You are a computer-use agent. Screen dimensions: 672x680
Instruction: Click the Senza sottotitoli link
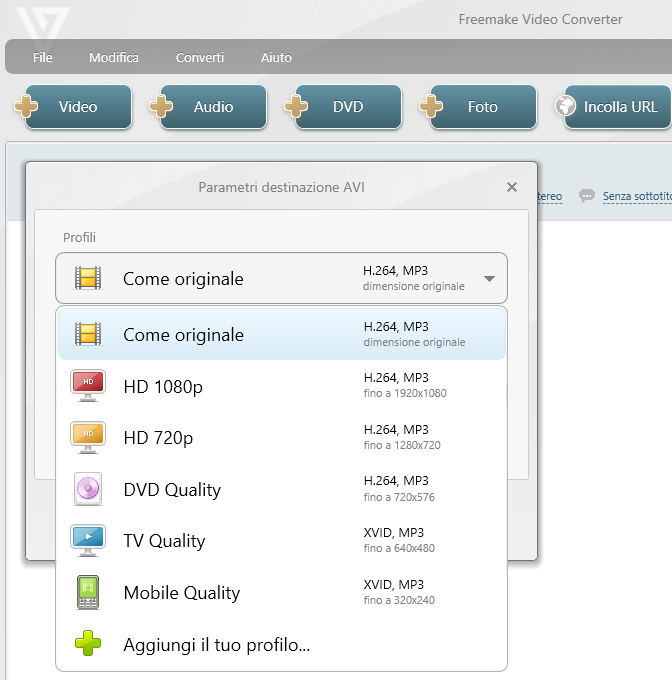tap(637, 196)
